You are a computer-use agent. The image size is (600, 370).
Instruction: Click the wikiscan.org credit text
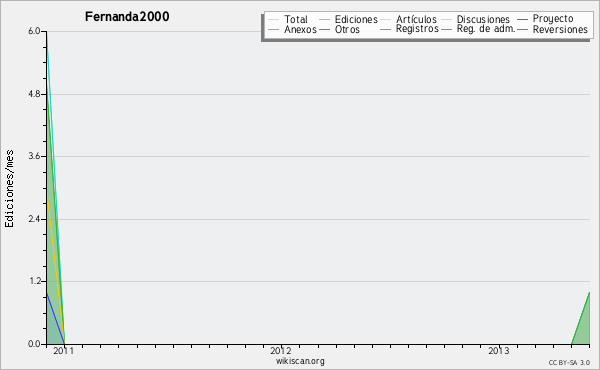300,361
